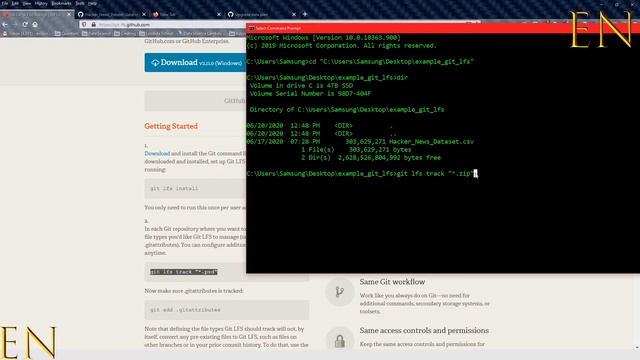Click the 'Directory of' path line in terminal
The width and height of the screenshot is (640, 360).
347,109
